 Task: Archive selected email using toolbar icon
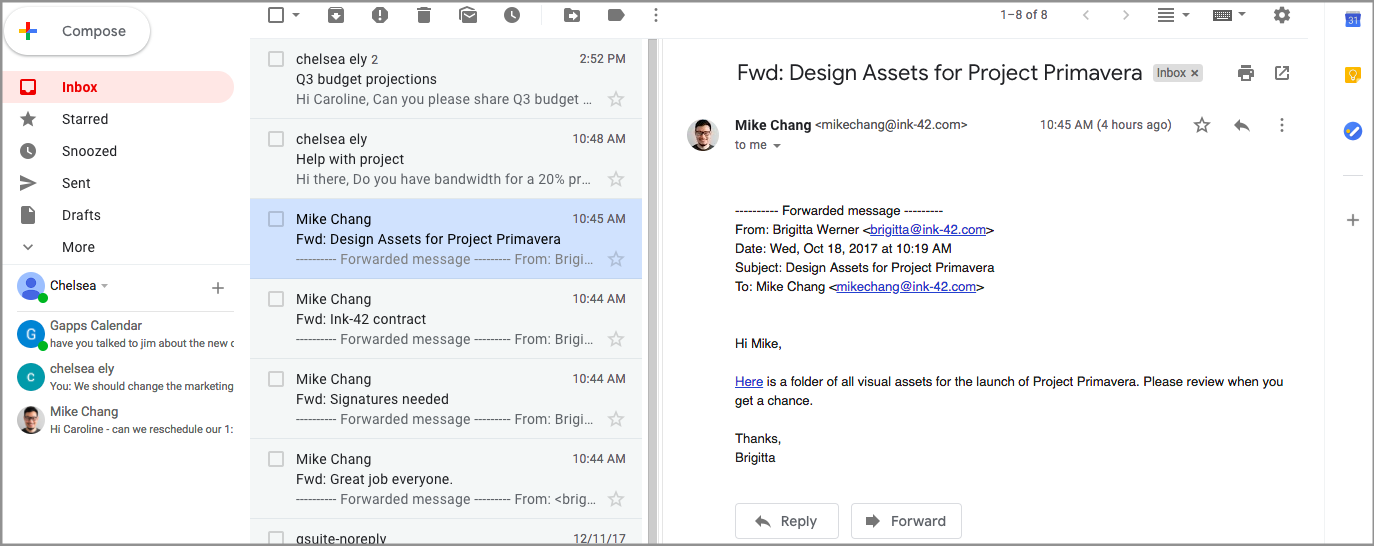(336, 15)
